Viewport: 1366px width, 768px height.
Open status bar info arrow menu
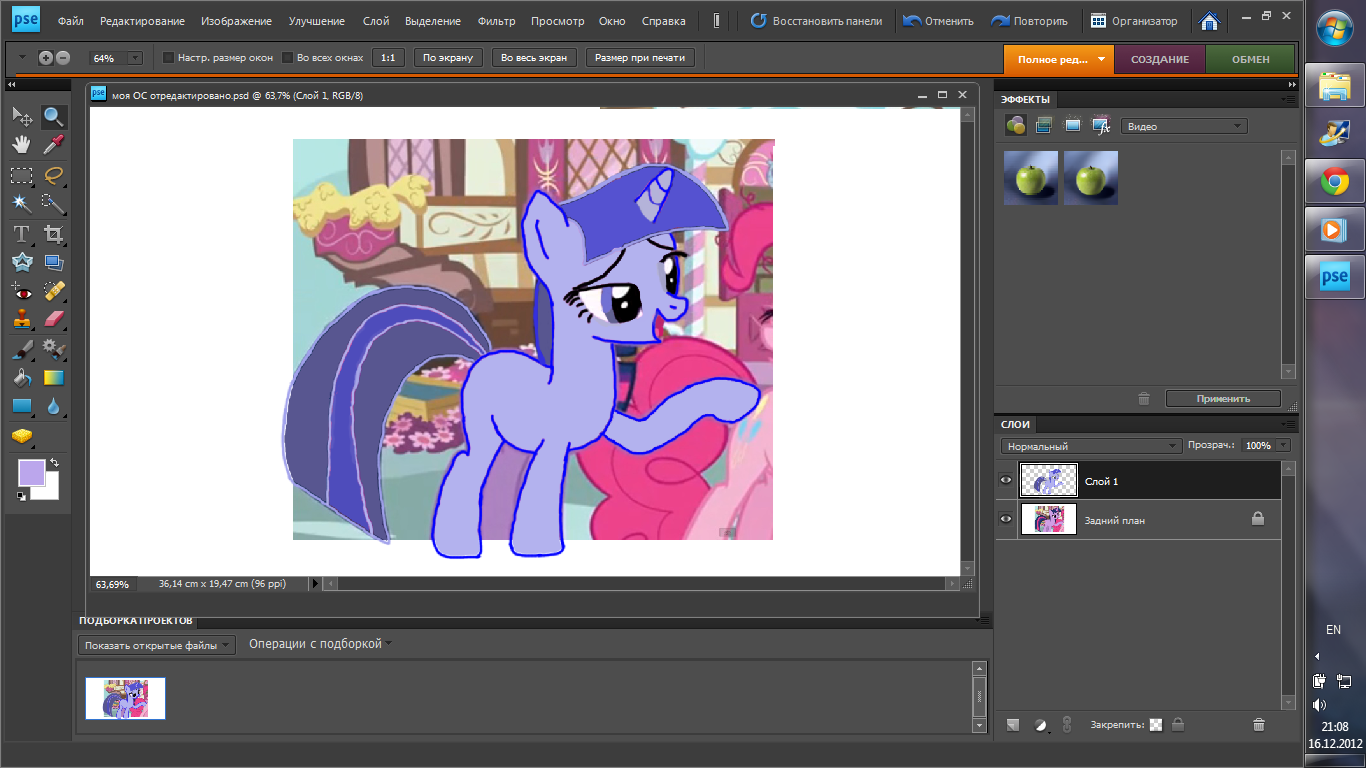tap(315, 583)
